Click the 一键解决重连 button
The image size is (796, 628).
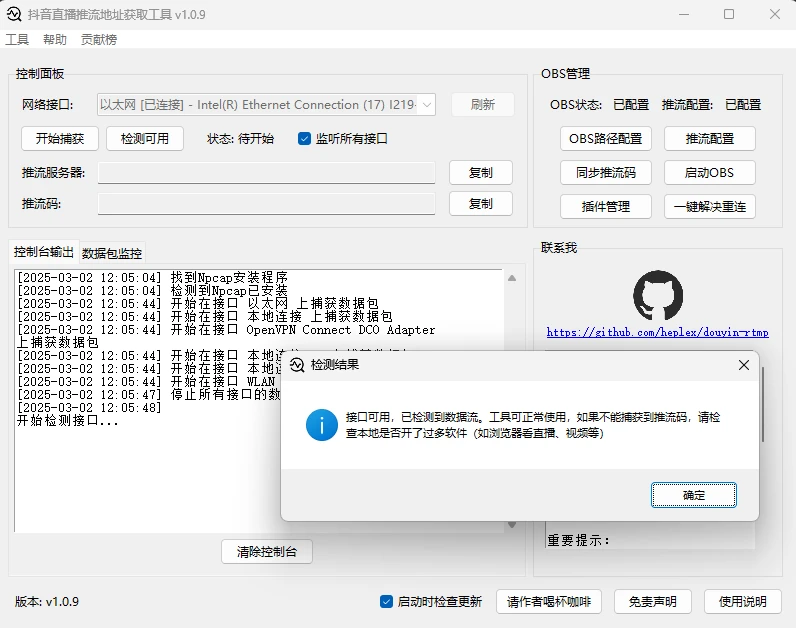[x=710, y=207]
